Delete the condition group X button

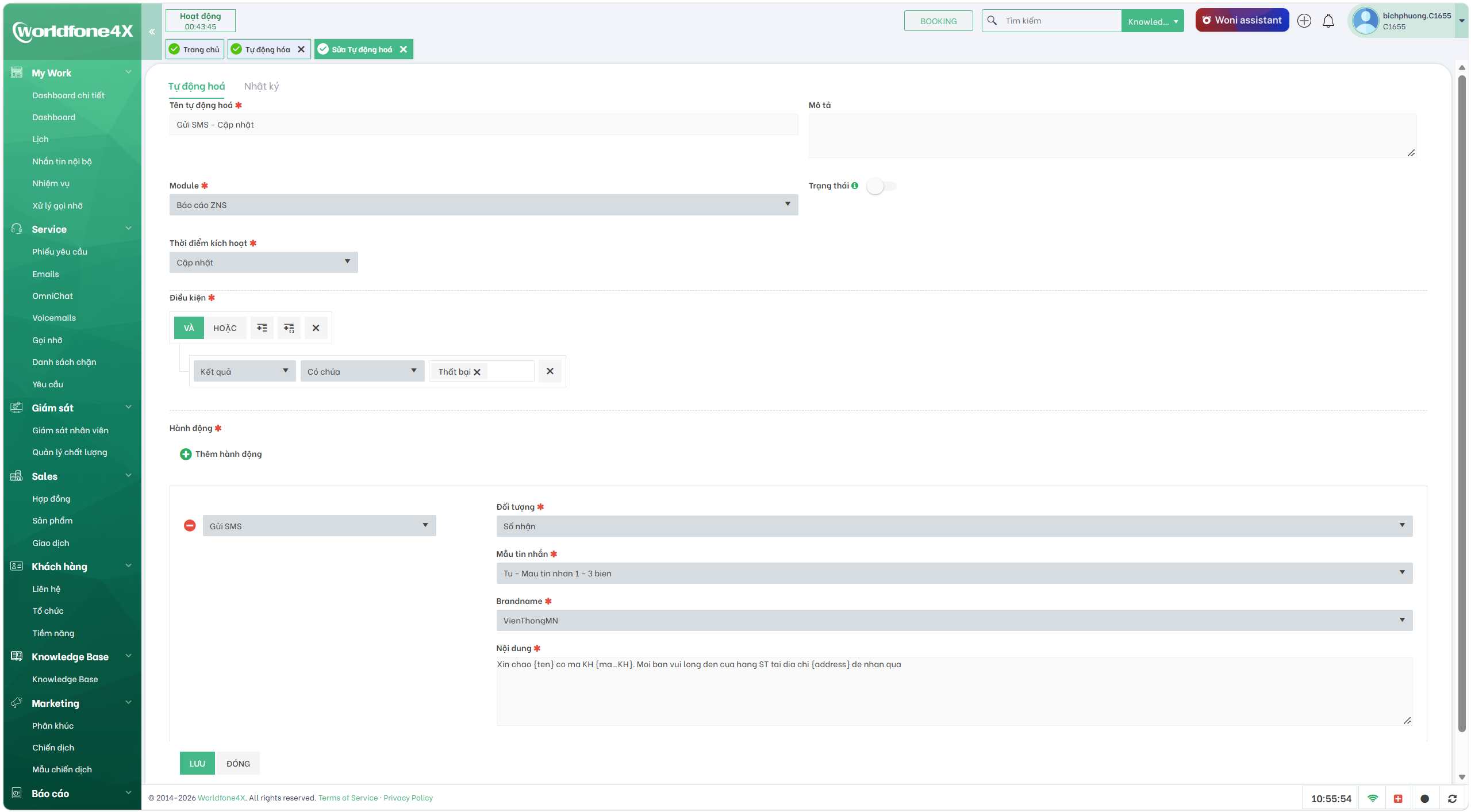[316, 328]
